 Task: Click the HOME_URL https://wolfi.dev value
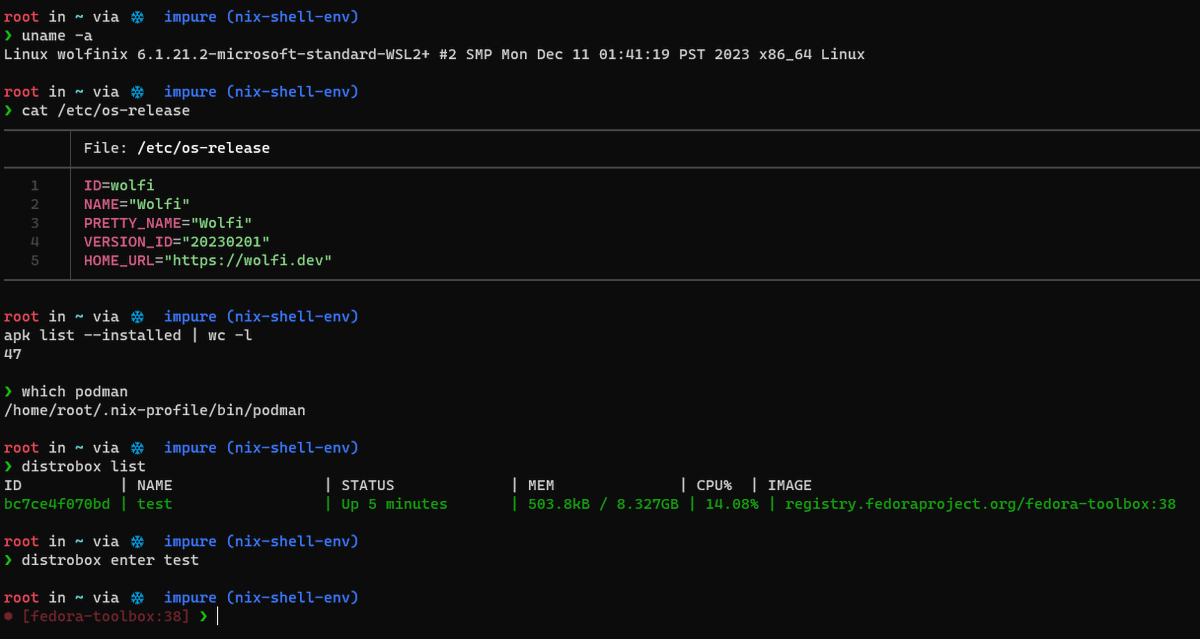[249, 261]
